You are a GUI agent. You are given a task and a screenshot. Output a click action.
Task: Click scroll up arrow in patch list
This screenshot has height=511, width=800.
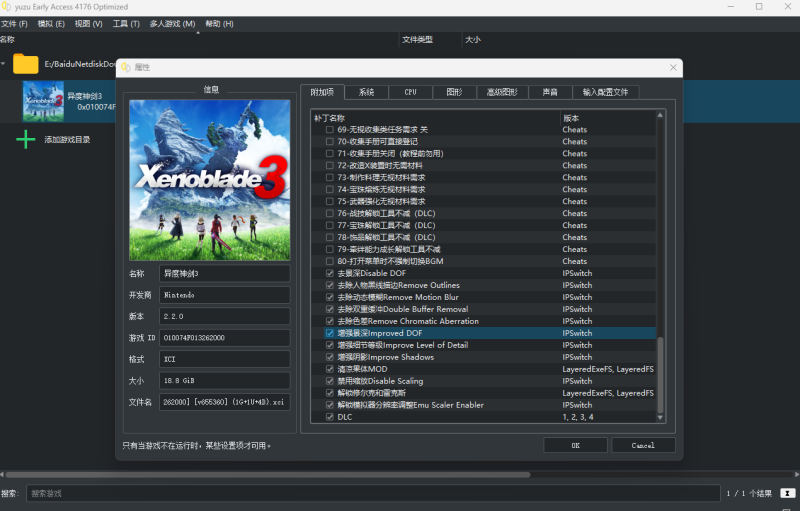click(660, 115)
